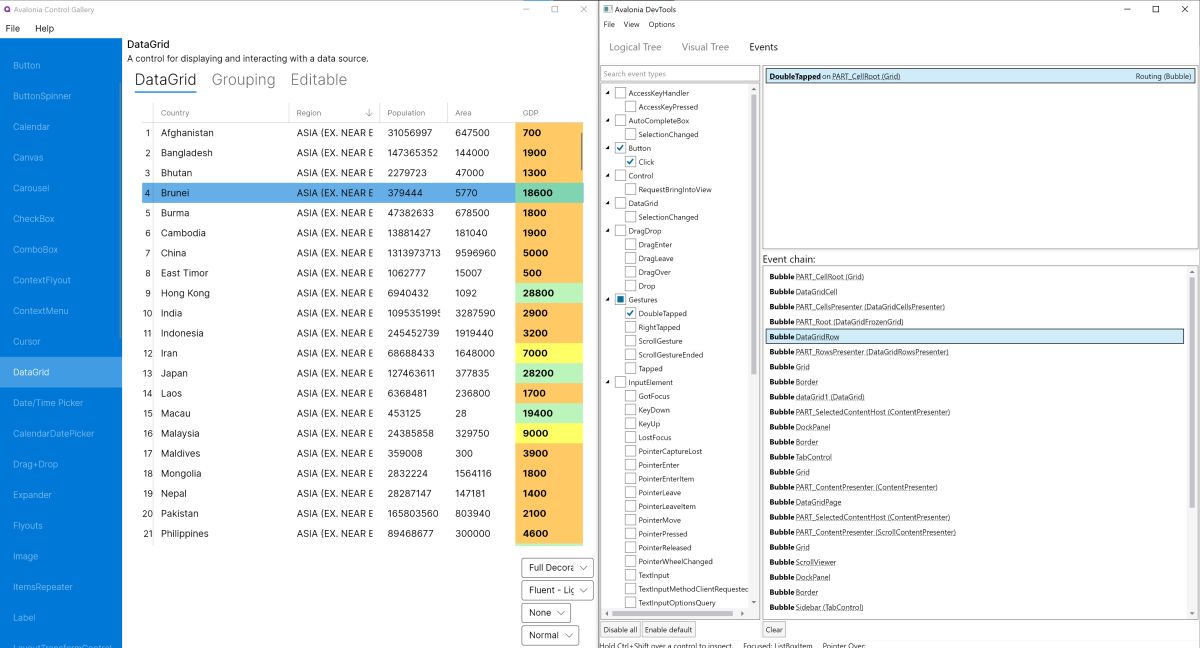Click the Hong Kong GDP cell 28800
This screenshot has width=1200, height=648.
[x=549, y=293]
